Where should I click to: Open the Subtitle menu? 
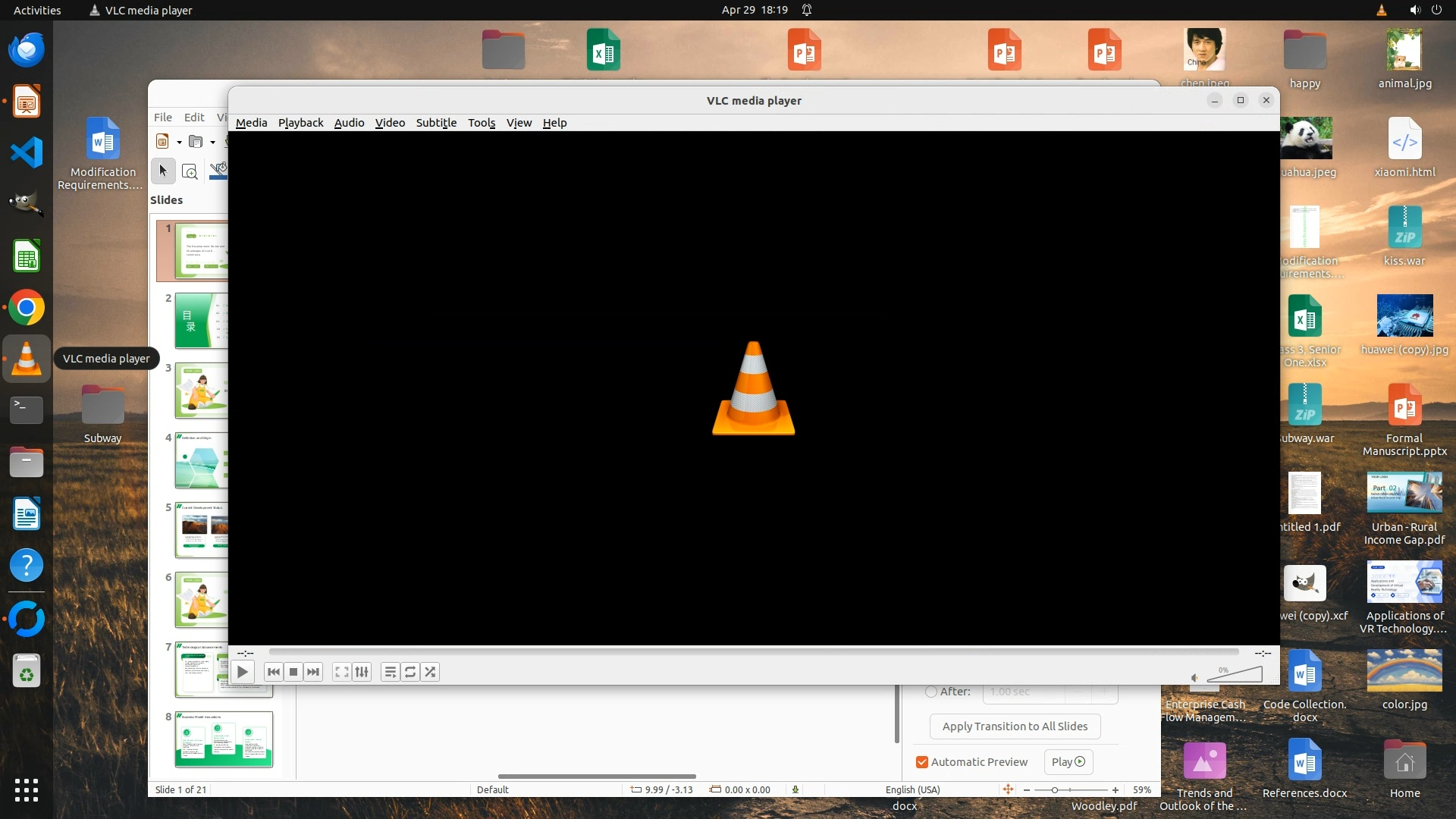click(x=436, y=123)
